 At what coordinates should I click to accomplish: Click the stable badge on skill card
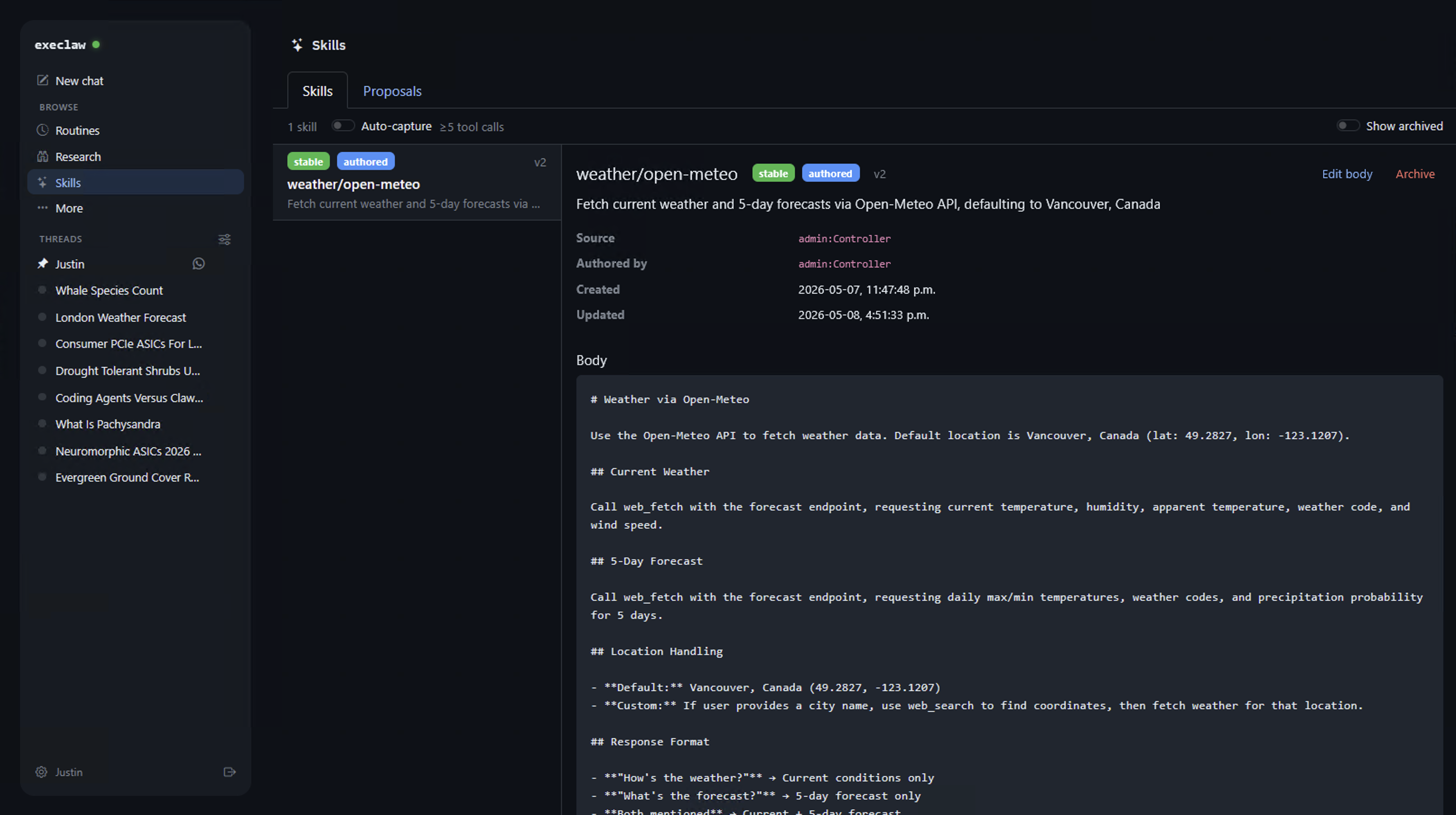tap(308, 161)
